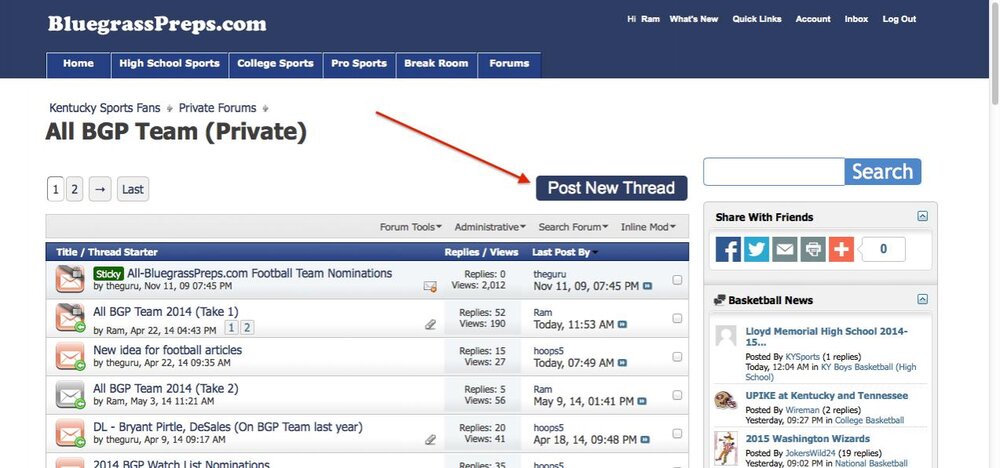Open Break Room tab

tap(436, 64)
